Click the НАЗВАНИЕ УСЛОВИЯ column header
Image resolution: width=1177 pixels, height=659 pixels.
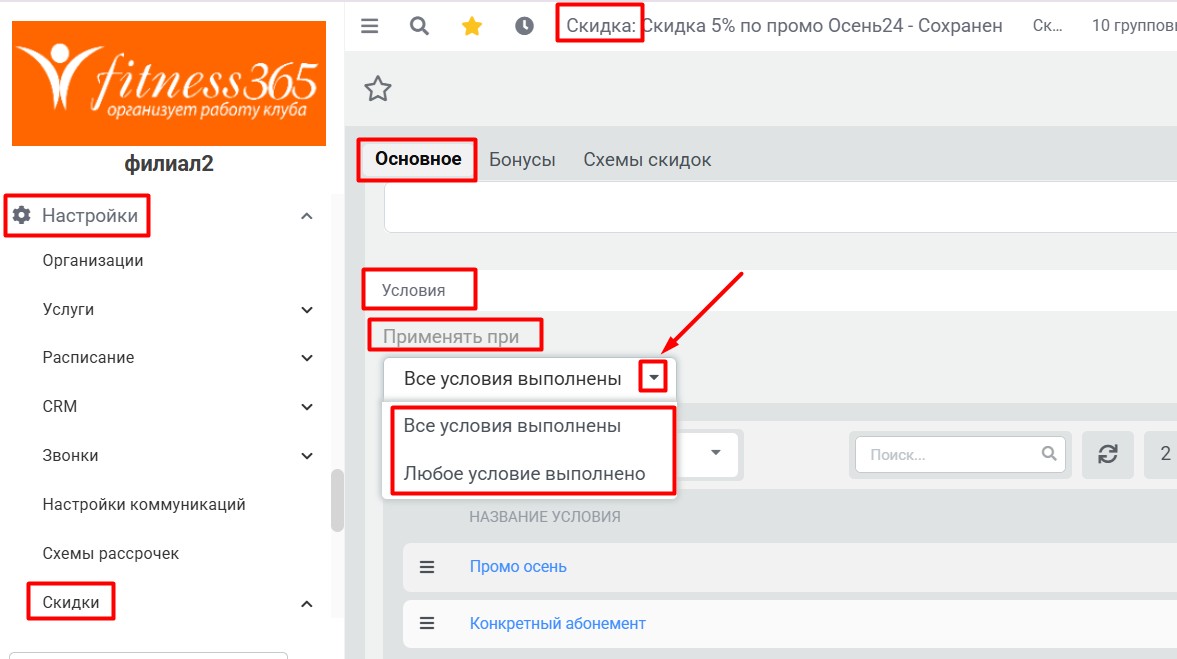coord(545,516)
